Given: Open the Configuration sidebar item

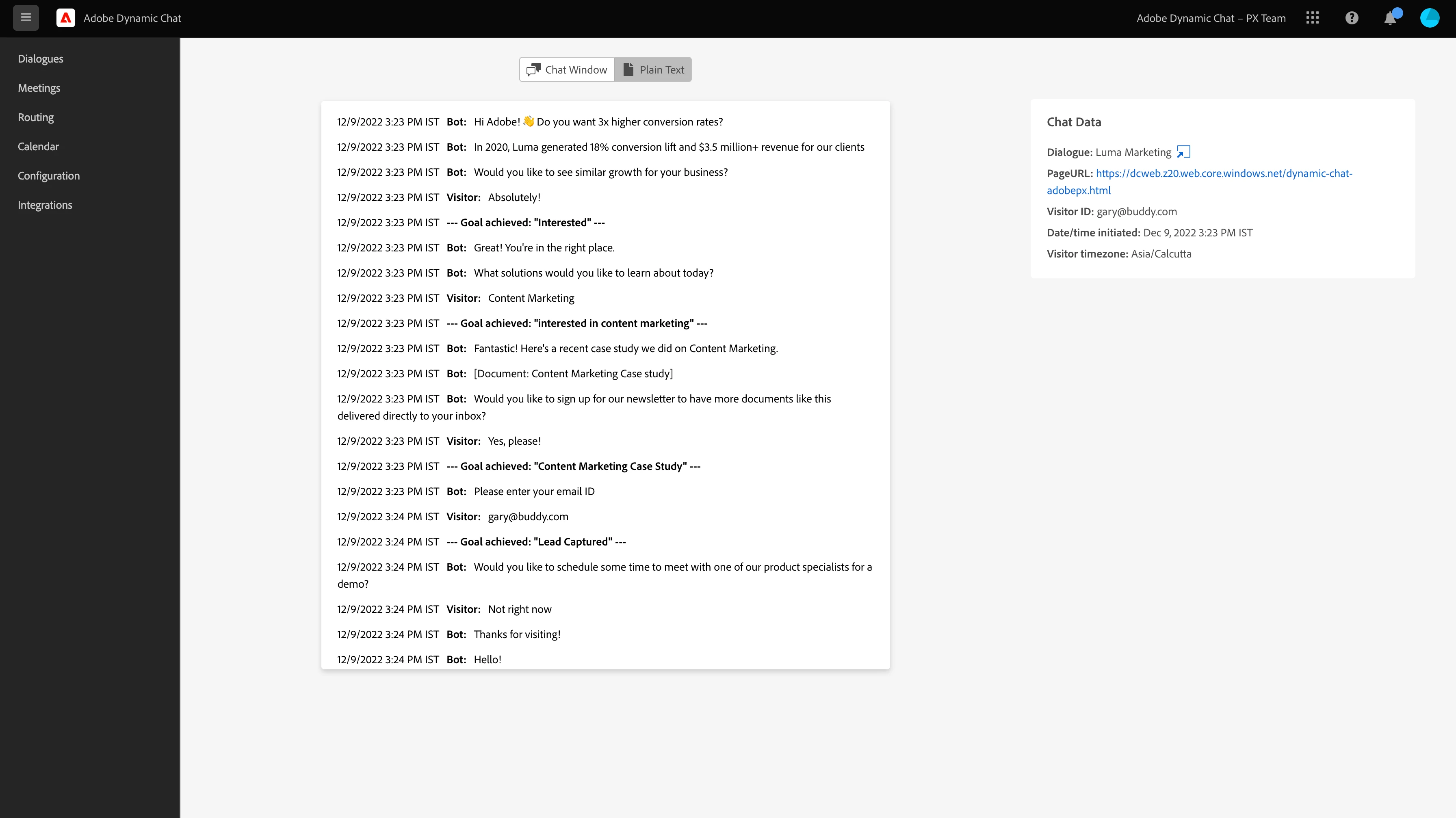Looking at the screenshot, I should 49,176.
